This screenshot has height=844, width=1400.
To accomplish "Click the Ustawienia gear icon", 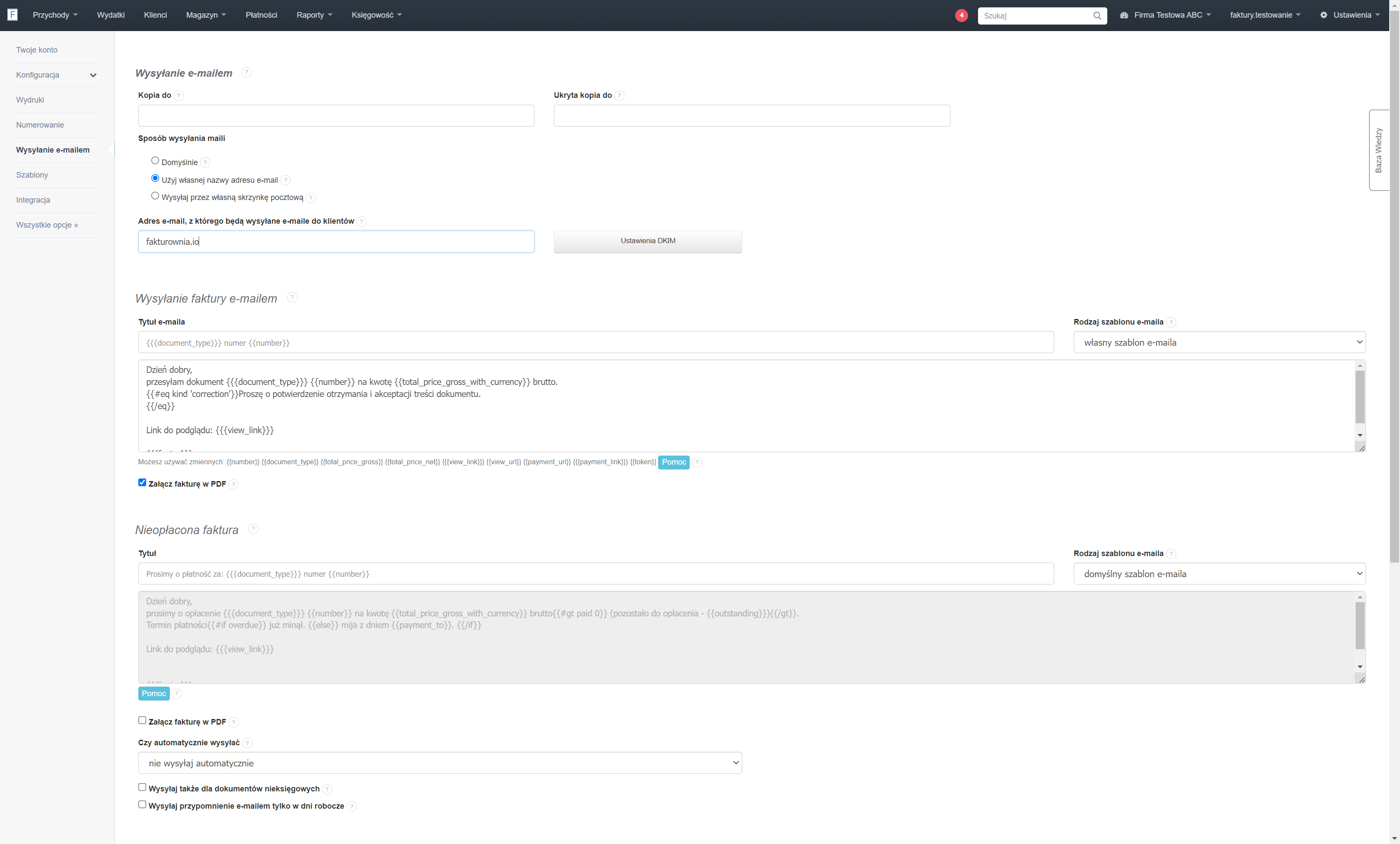I will pyautogui.click(x=1323, y=16).
